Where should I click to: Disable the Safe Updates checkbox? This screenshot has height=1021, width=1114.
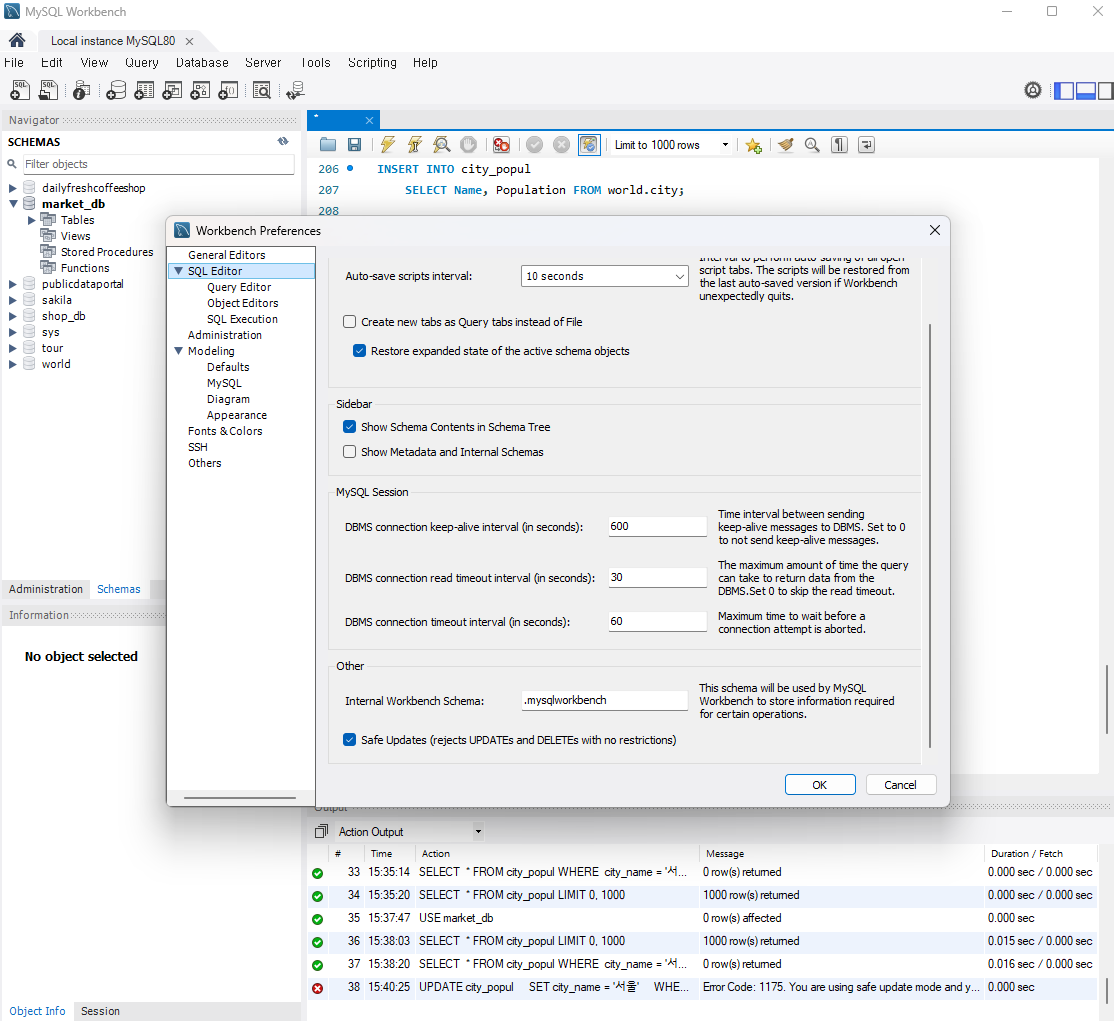click(350, 740)
